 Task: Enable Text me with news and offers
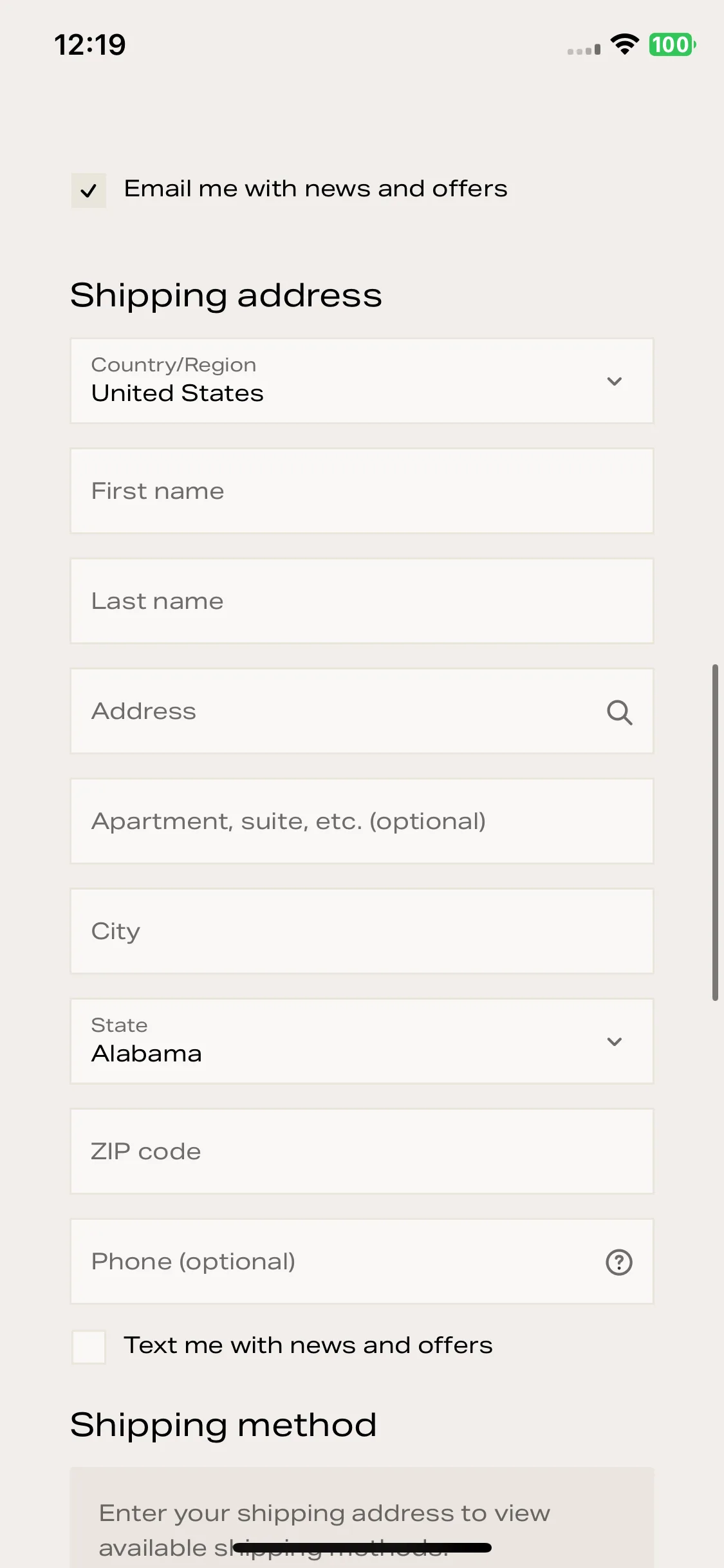point(89,1347)
